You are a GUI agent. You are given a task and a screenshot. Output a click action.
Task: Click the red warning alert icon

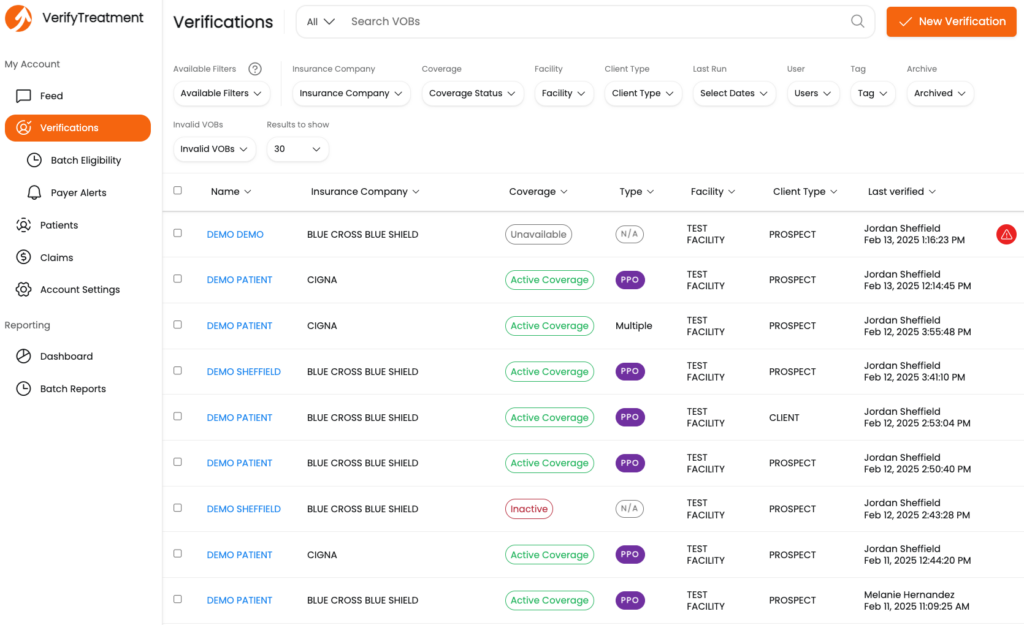pos(1006,234)
